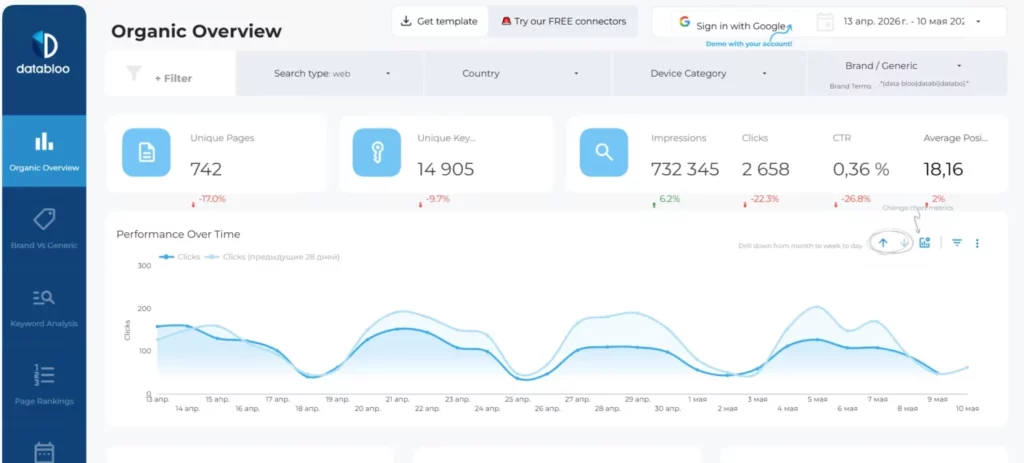This screenshot has height=463, width=1024.
Task: Click the drill down arrow icon
Action: [904, 243]
